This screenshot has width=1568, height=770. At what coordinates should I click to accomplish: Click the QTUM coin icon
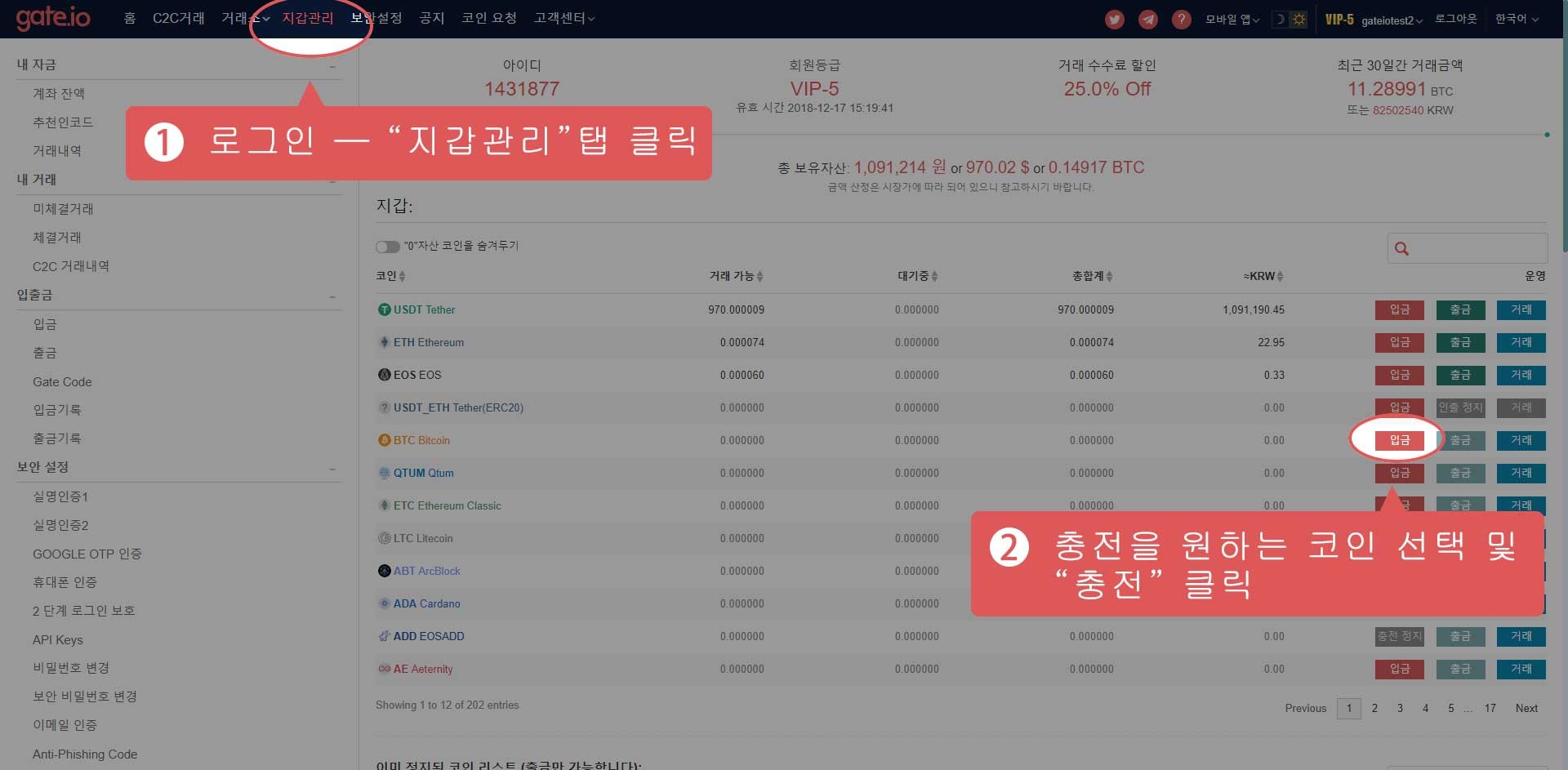384,473
